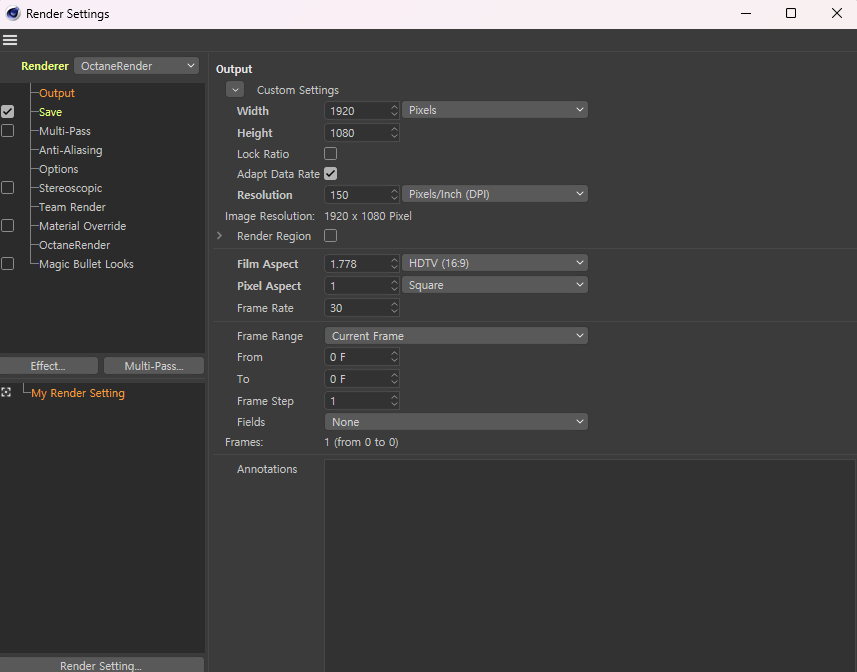Click the Frame Rate stepper arrows
The width and height of the screenshot is (857, 672).
coord(394,308)
